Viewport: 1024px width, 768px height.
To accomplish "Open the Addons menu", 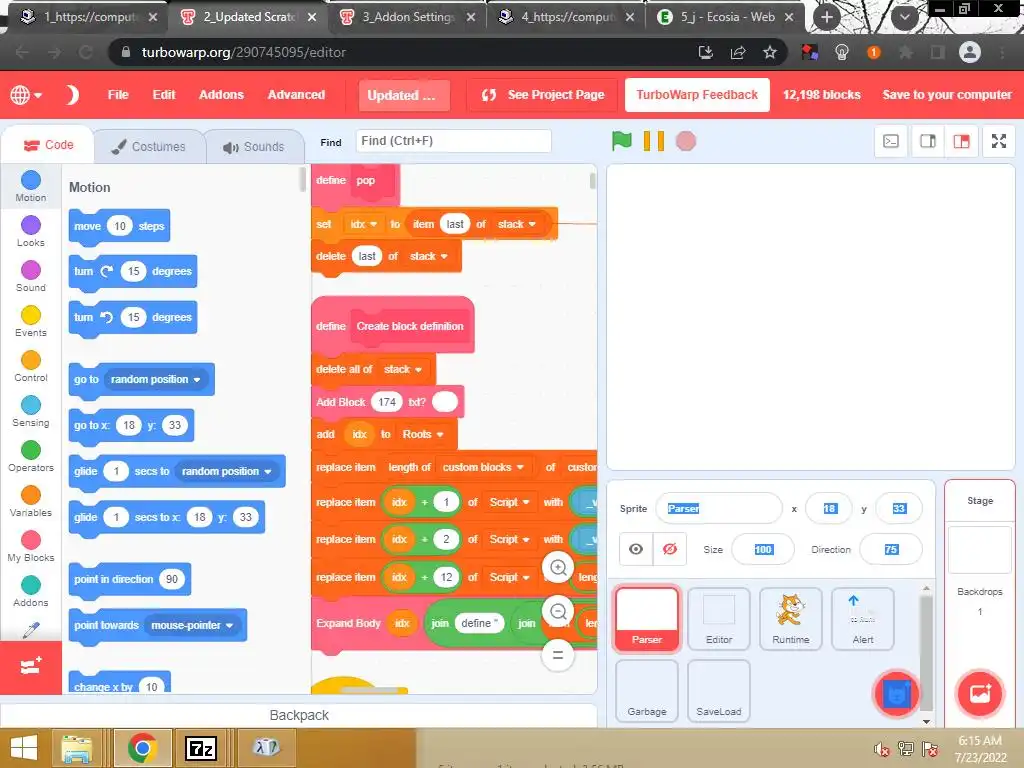I will (x=221, y=95).
